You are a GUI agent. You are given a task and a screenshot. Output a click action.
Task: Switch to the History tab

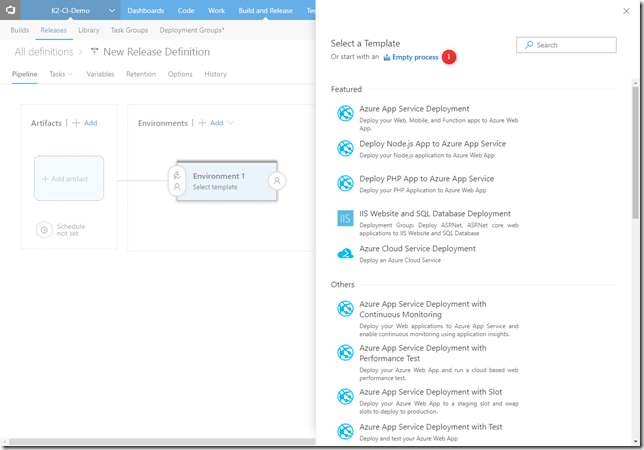(216, 74)
